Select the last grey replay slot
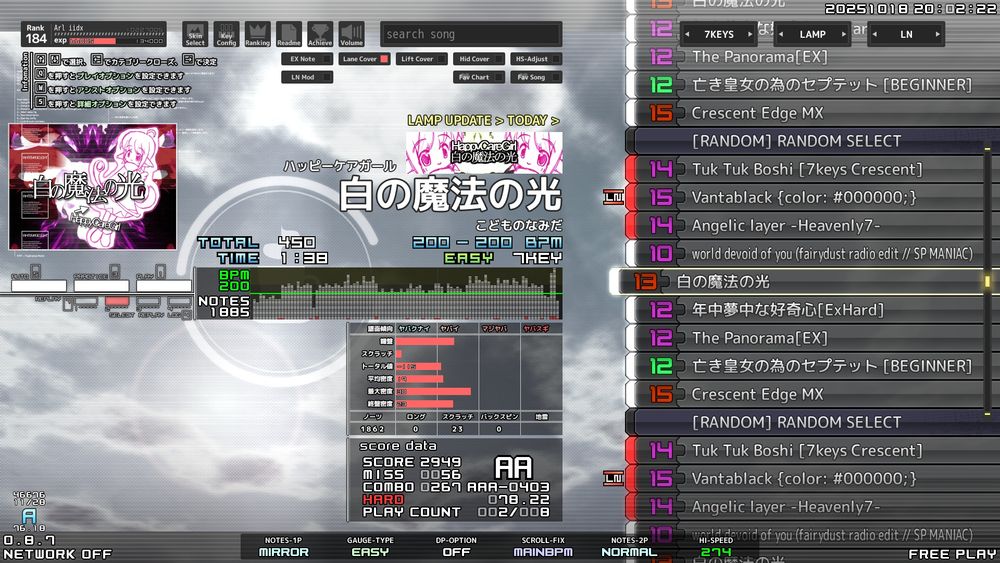 tap(180, 302)
